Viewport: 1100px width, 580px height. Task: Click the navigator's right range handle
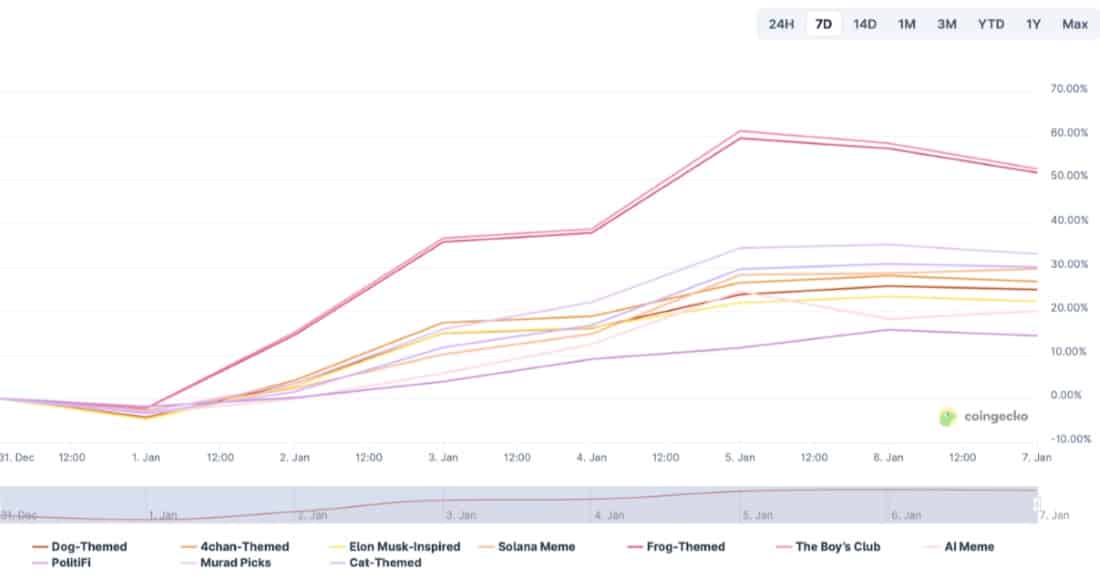pyautogui.click(x=1037, y=504)
